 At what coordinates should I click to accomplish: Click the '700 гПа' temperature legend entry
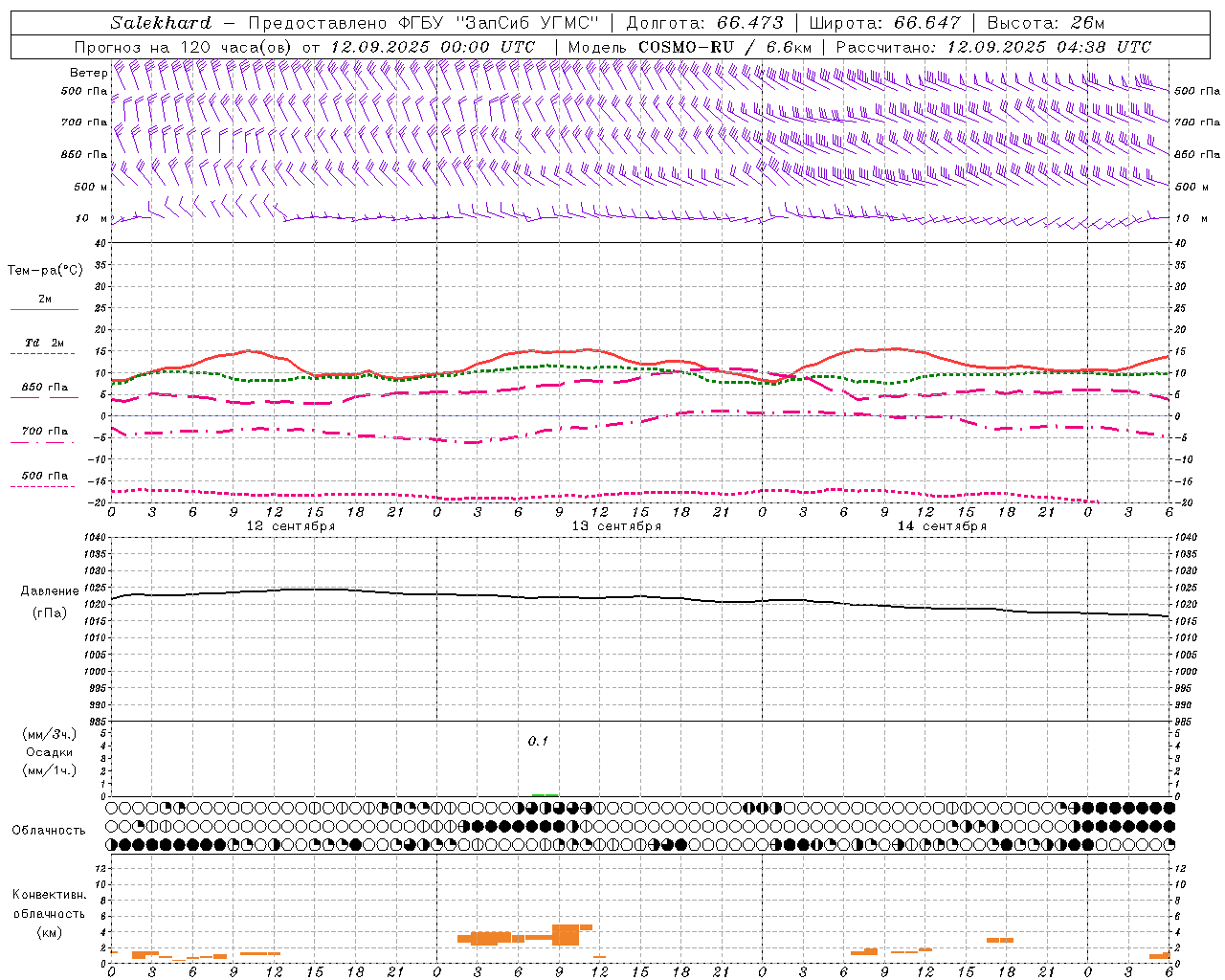click(45, 431)
